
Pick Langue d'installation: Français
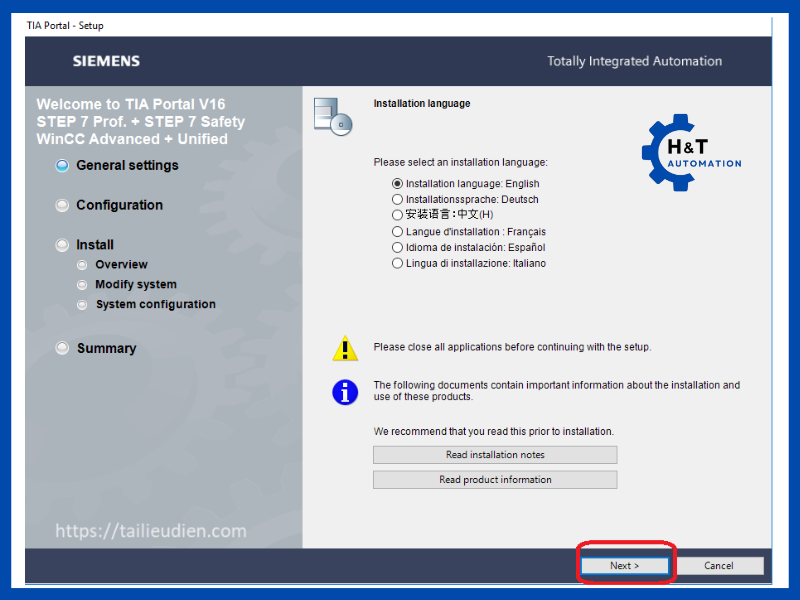(398, 232)
